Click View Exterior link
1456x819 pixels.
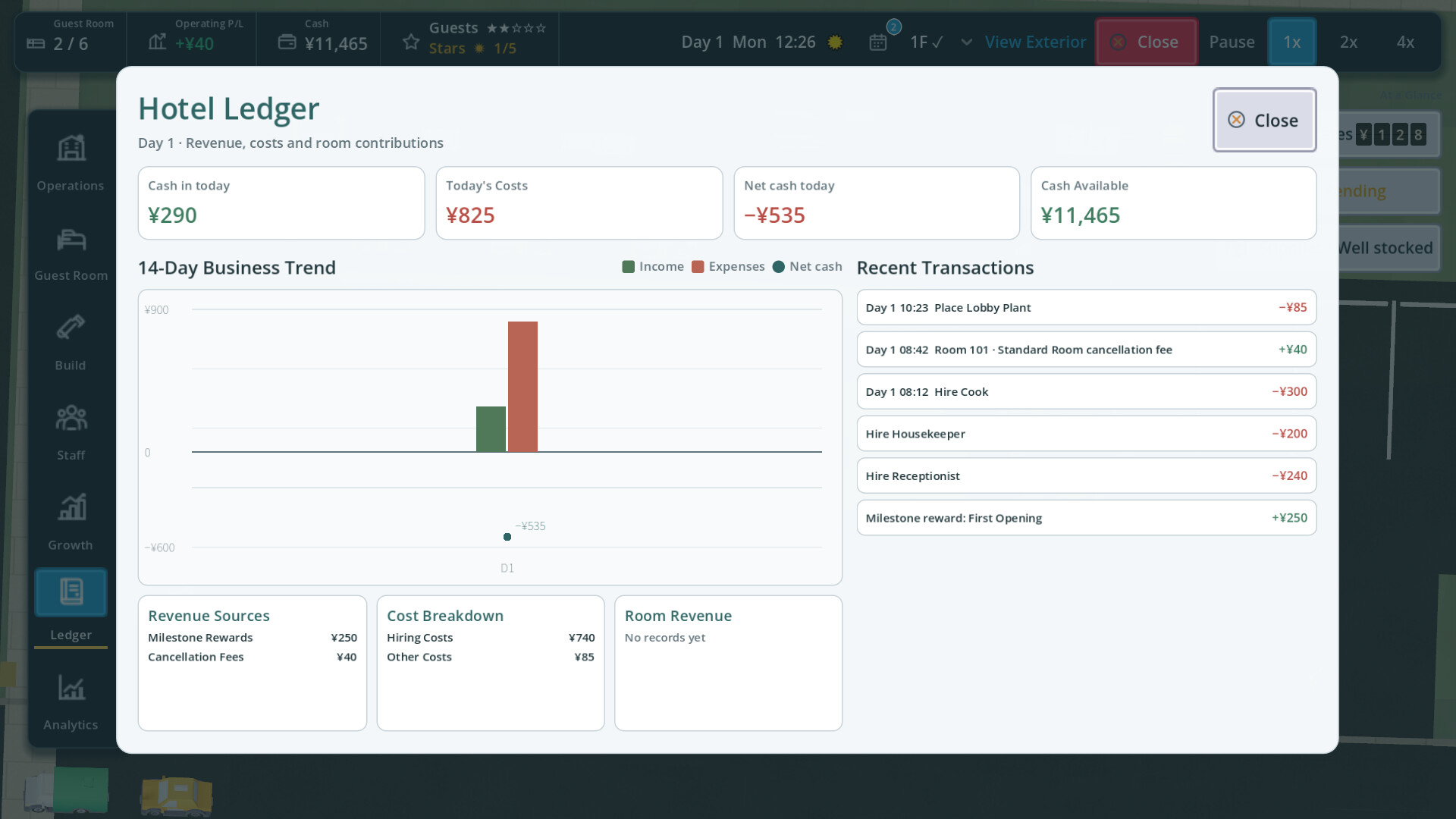click(1035, 42)
